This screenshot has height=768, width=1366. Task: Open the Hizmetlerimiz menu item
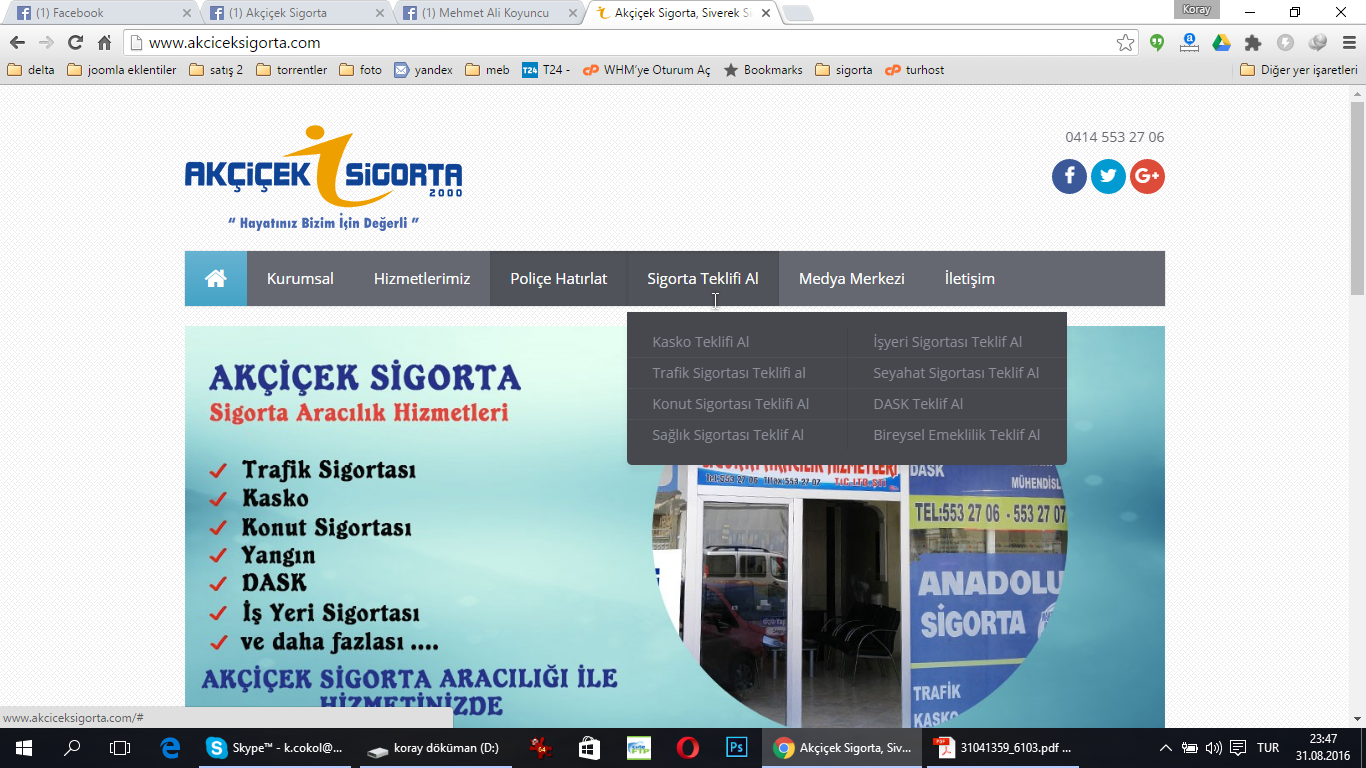422,278
